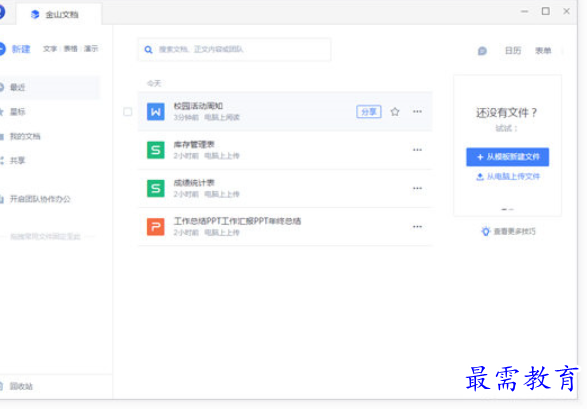Screen dimensions: 587x410
Task: Click the document search input field
Action: [x=234, y=49]
